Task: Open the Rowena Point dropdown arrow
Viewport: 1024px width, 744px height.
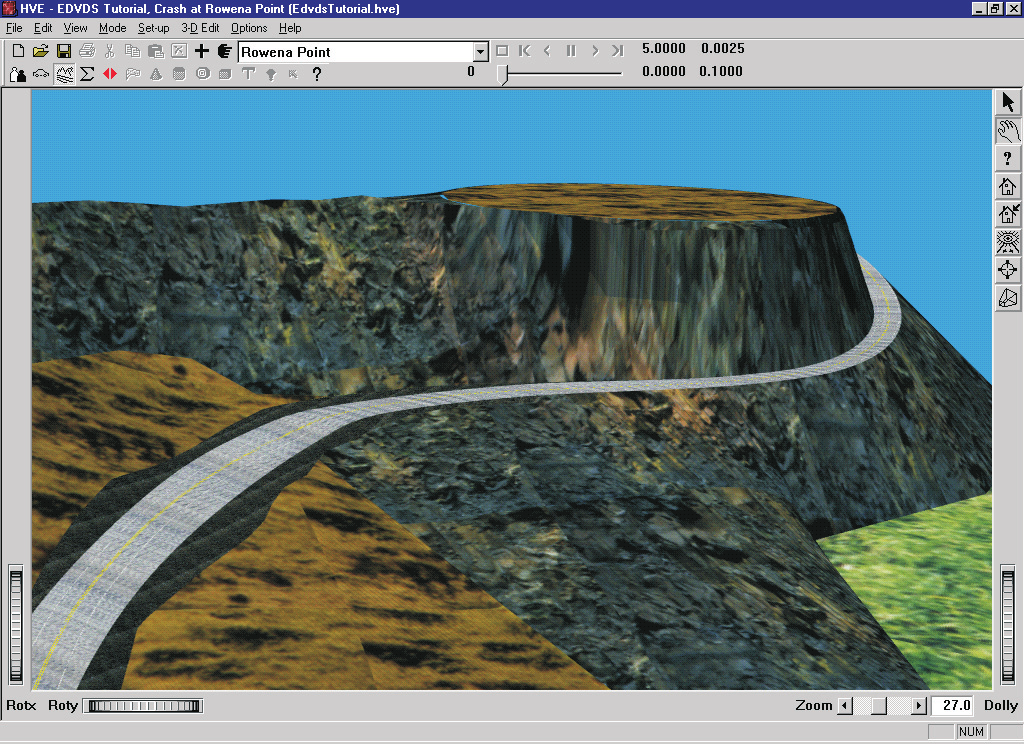Action: pyautogui.click(x=480, y=52)
